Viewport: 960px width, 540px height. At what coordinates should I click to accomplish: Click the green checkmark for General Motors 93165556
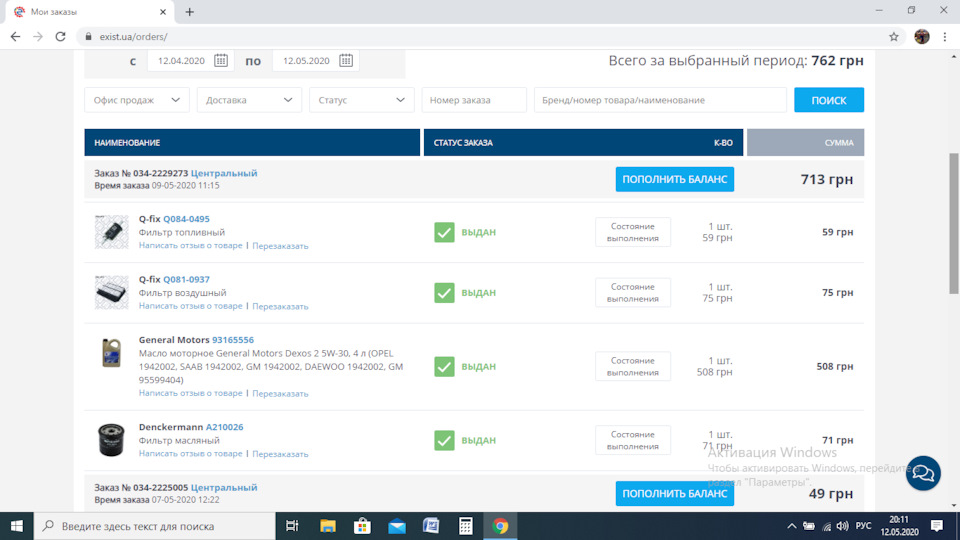[444, 366]
